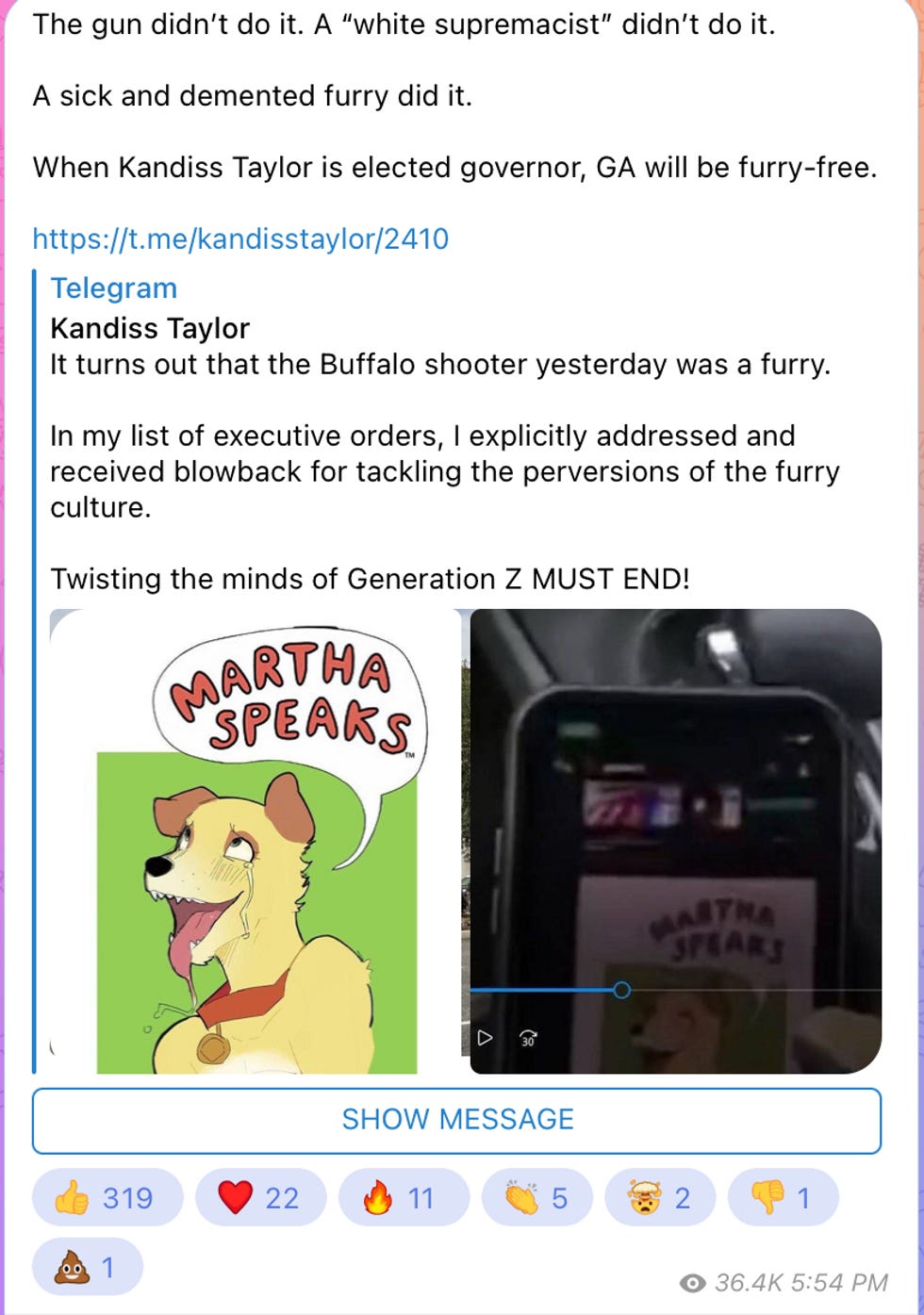Click the quoted Buffalo shooter message text
This screenshot has width=924, height=1315.
pos(440,365)
